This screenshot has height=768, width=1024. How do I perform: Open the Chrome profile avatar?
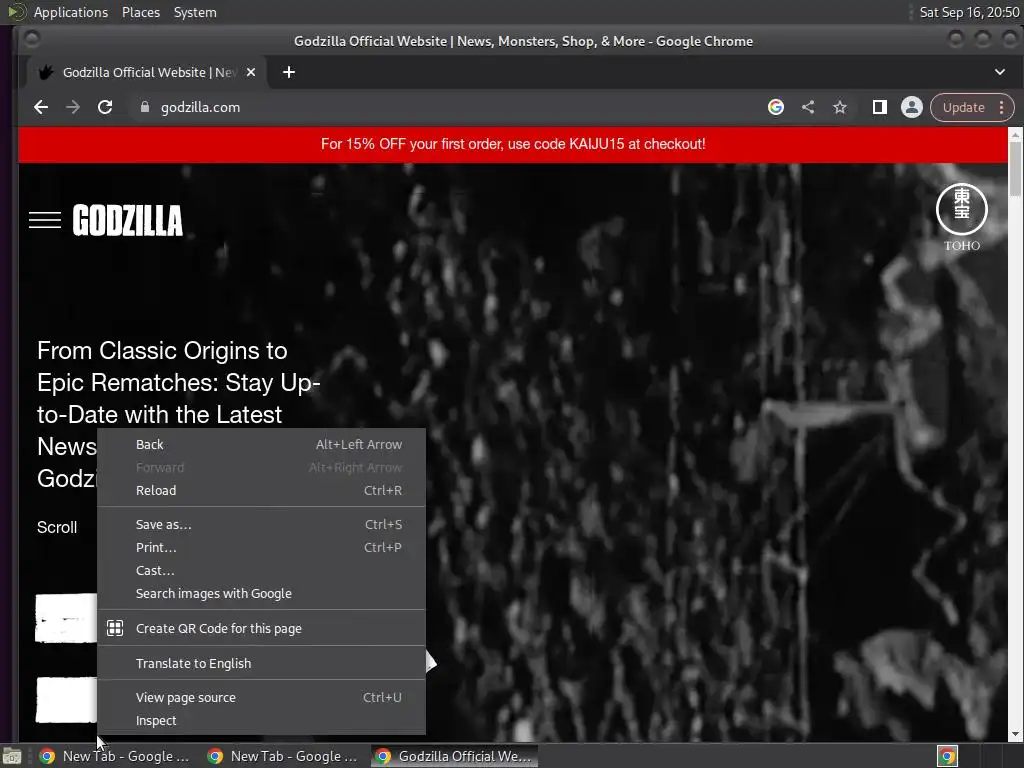click(x=912, y=107)
